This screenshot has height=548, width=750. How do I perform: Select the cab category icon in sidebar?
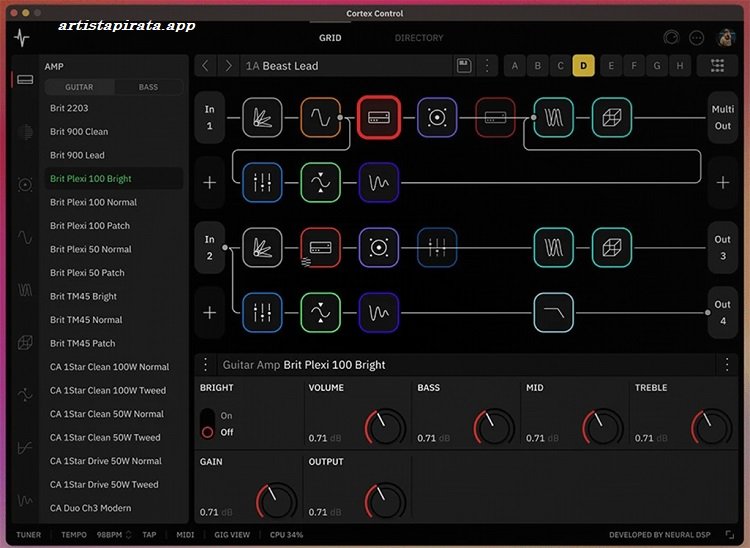pos(25,185)
